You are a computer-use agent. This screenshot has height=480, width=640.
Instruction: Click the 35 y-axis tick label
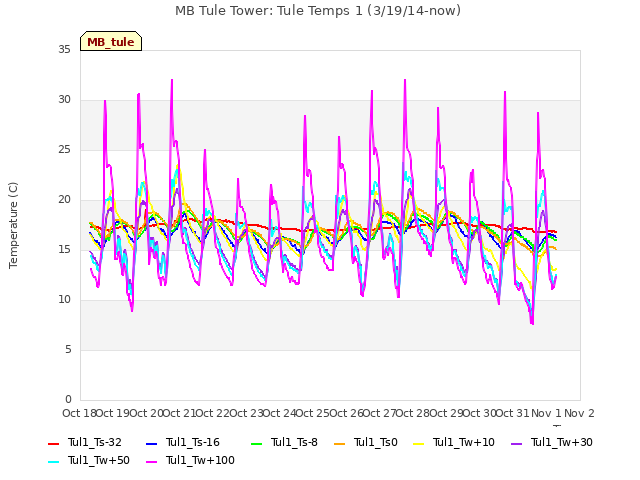(64, 49)
